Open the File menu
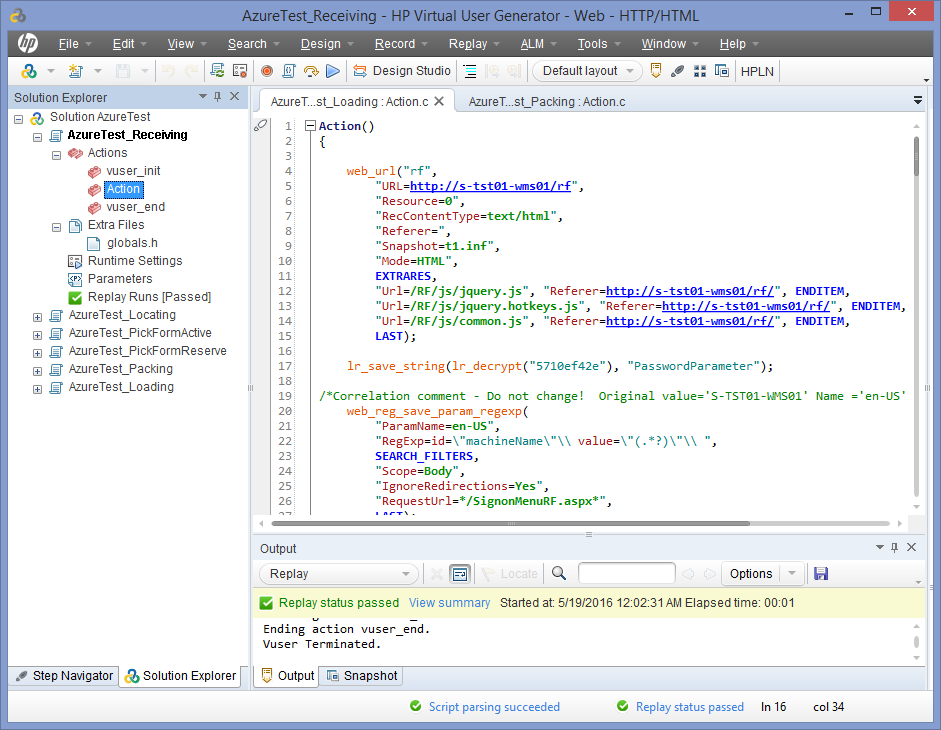The height and width of the screenshot is (730, 941). [74, 44]
